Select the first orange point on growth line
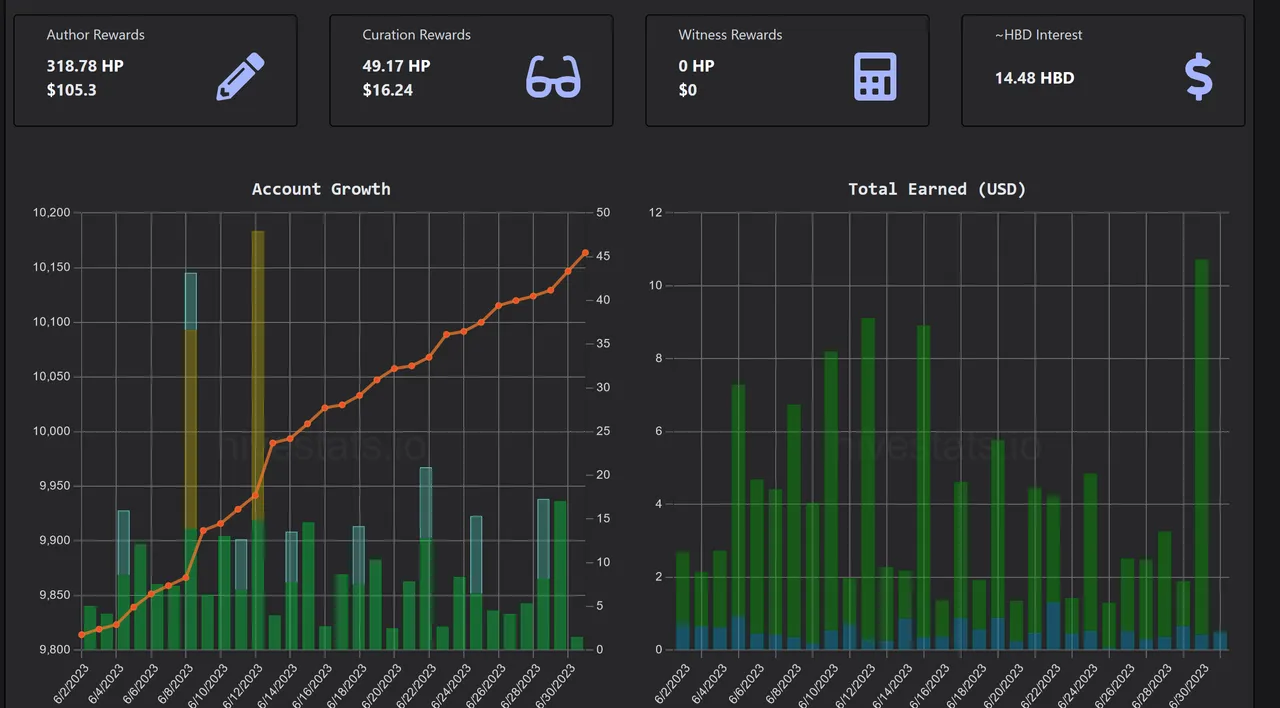The height and width of the screenshot is (708, 1280). 82,635
